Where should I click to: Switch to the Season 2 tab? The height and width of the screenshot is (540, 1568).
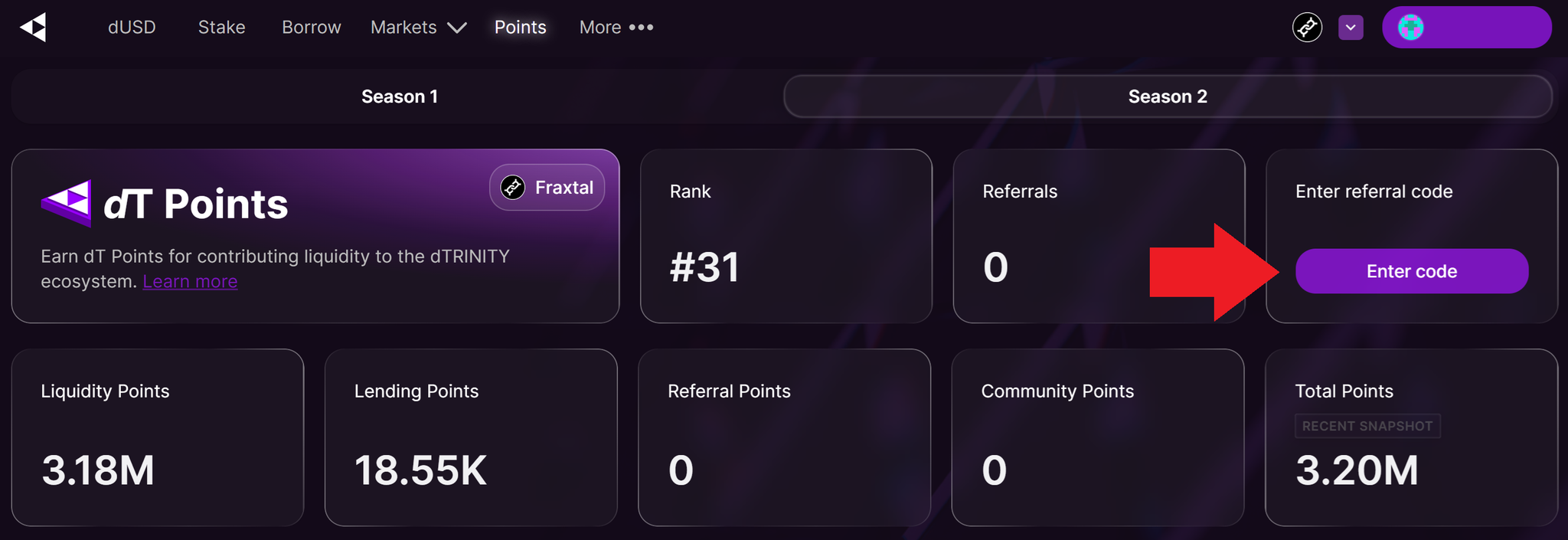pos(1167,97)
